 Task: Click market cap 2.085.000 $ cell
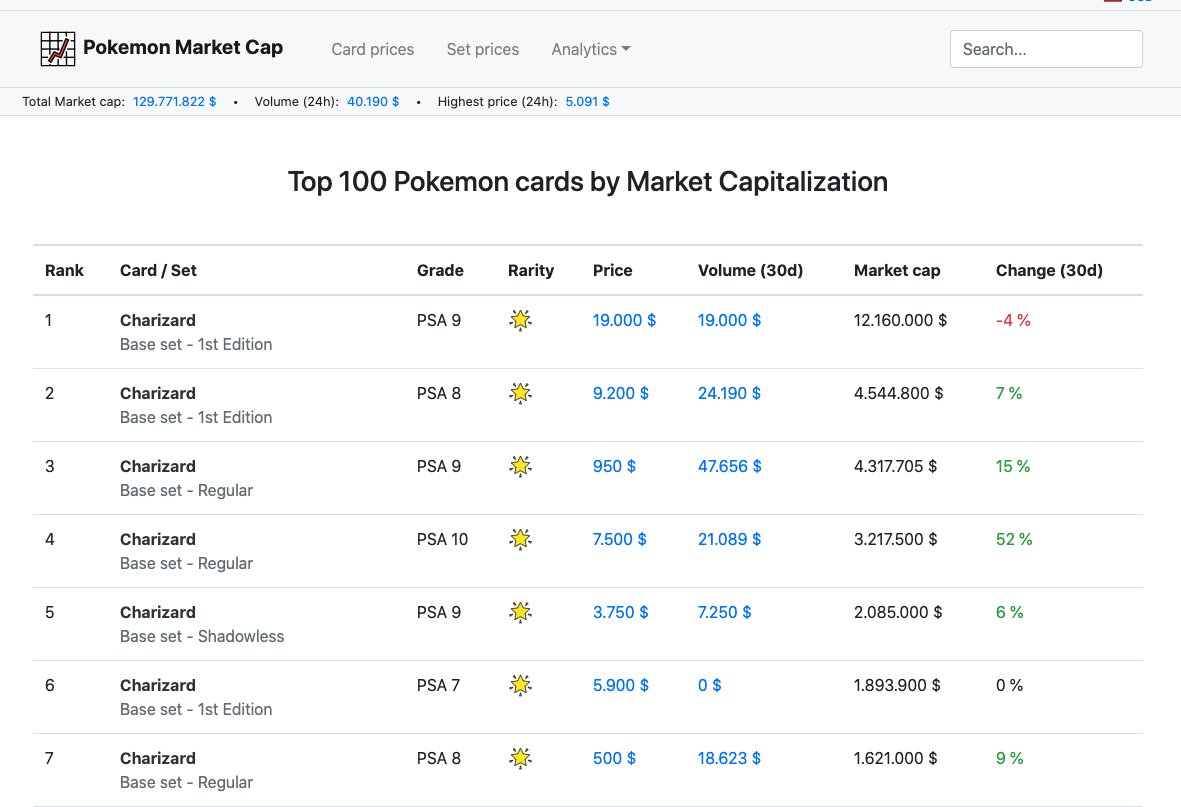pyautogui.click(x=898, y=612)
